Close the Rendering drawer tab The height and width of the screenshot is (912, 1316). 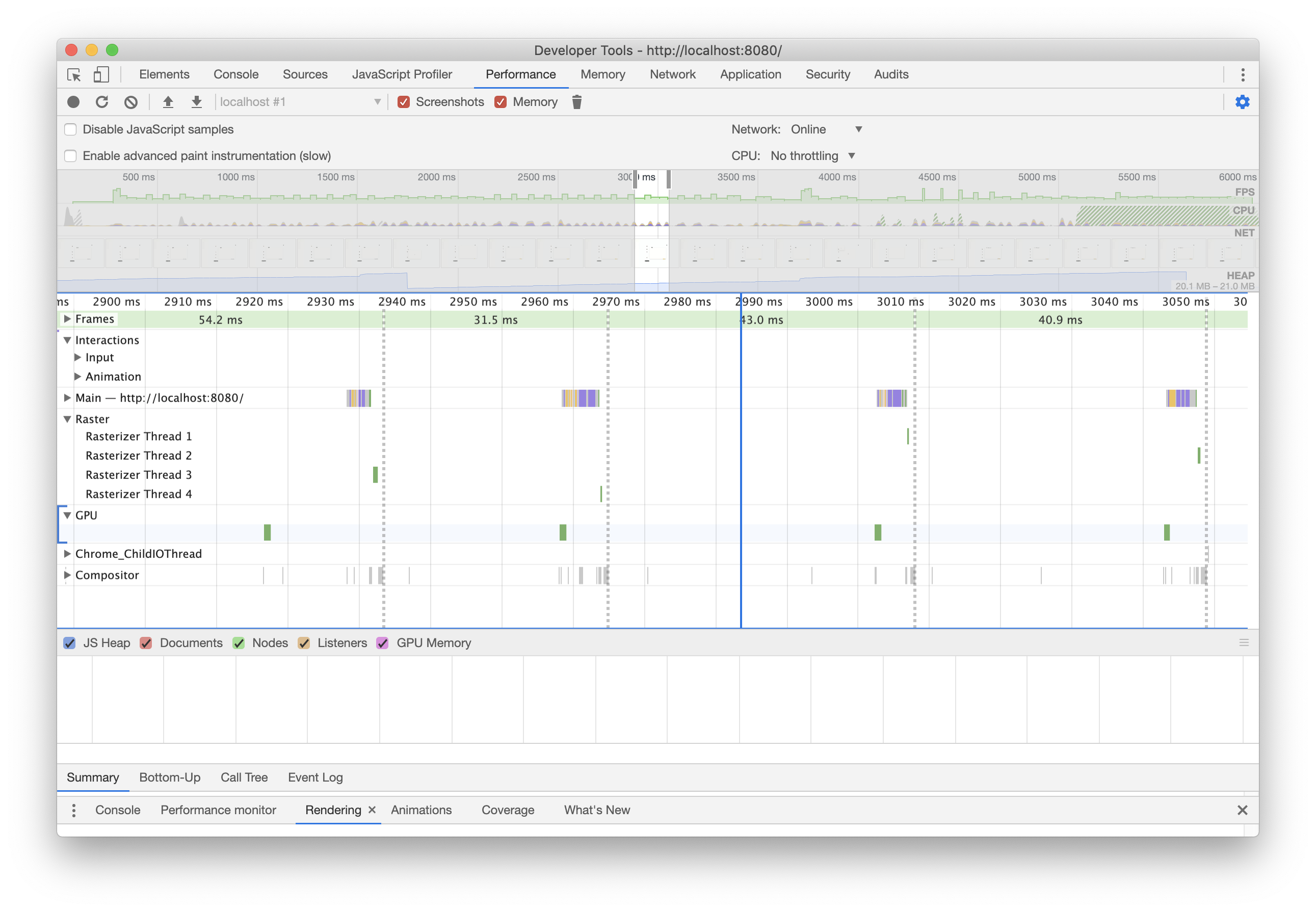[372, 809]
